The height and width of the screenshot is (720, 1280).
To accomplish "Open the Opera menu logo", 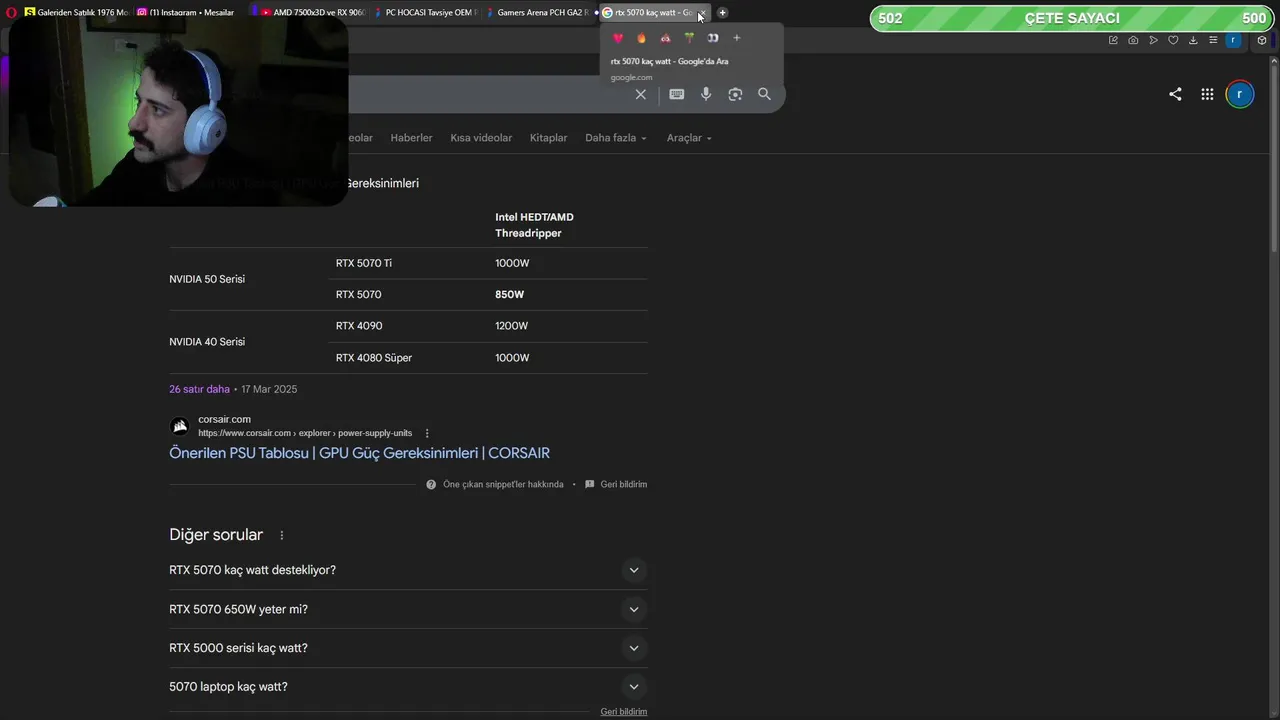I will pyautogui.click(x=11, y=12).
